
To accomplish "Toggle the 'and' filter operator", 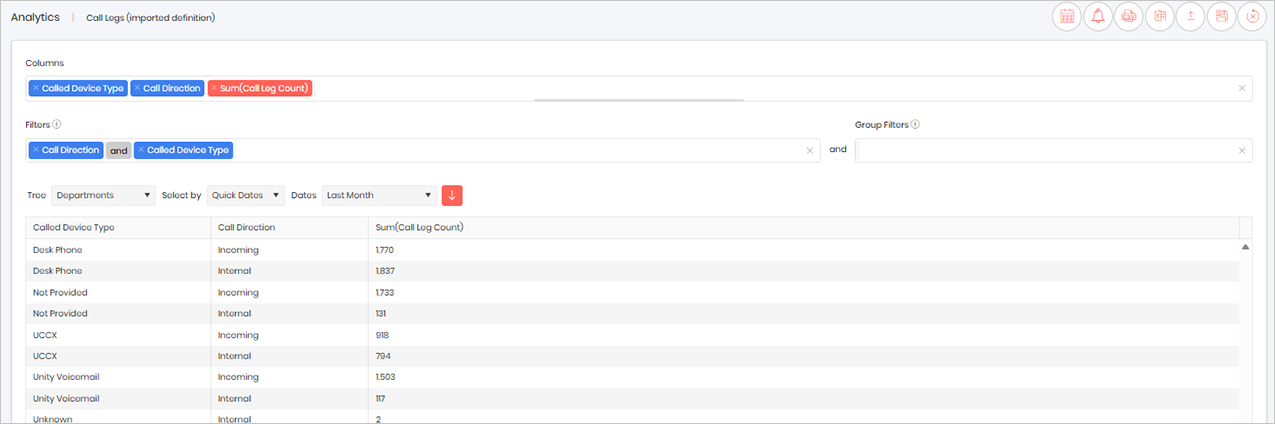I will (119, 150).
